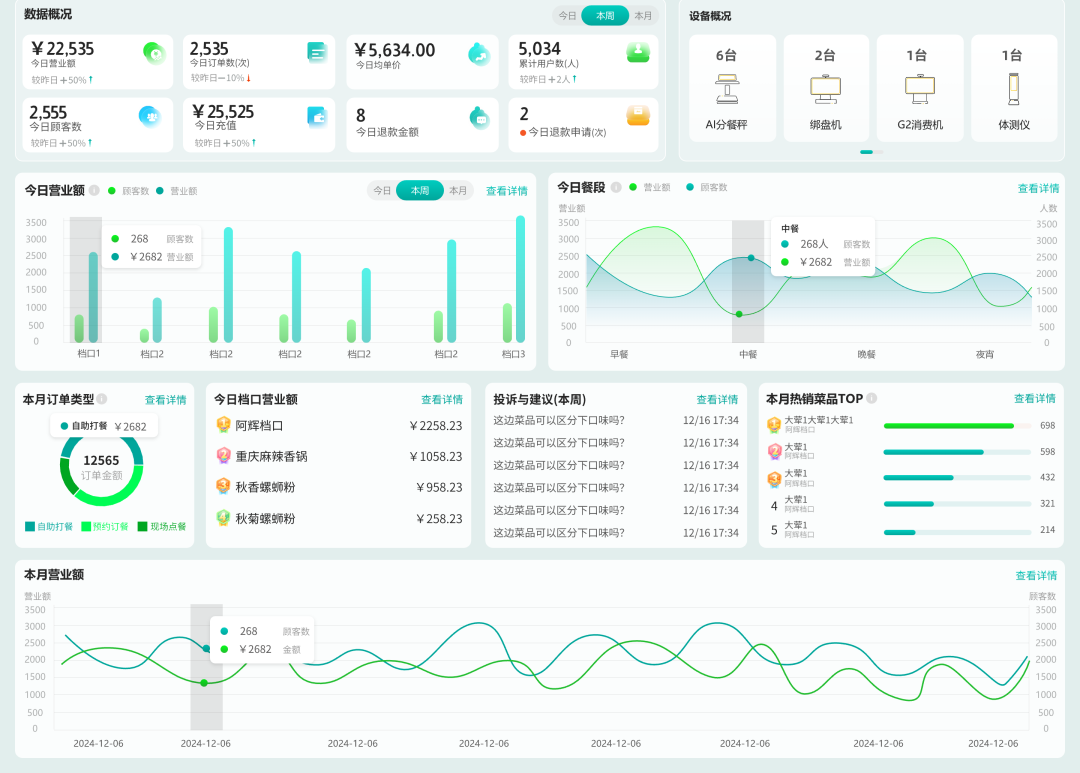The image size is (1080, 773).
Task: Click the ¥2258.23 amount for 阿辉档口
Action: [x=435, y=426]
